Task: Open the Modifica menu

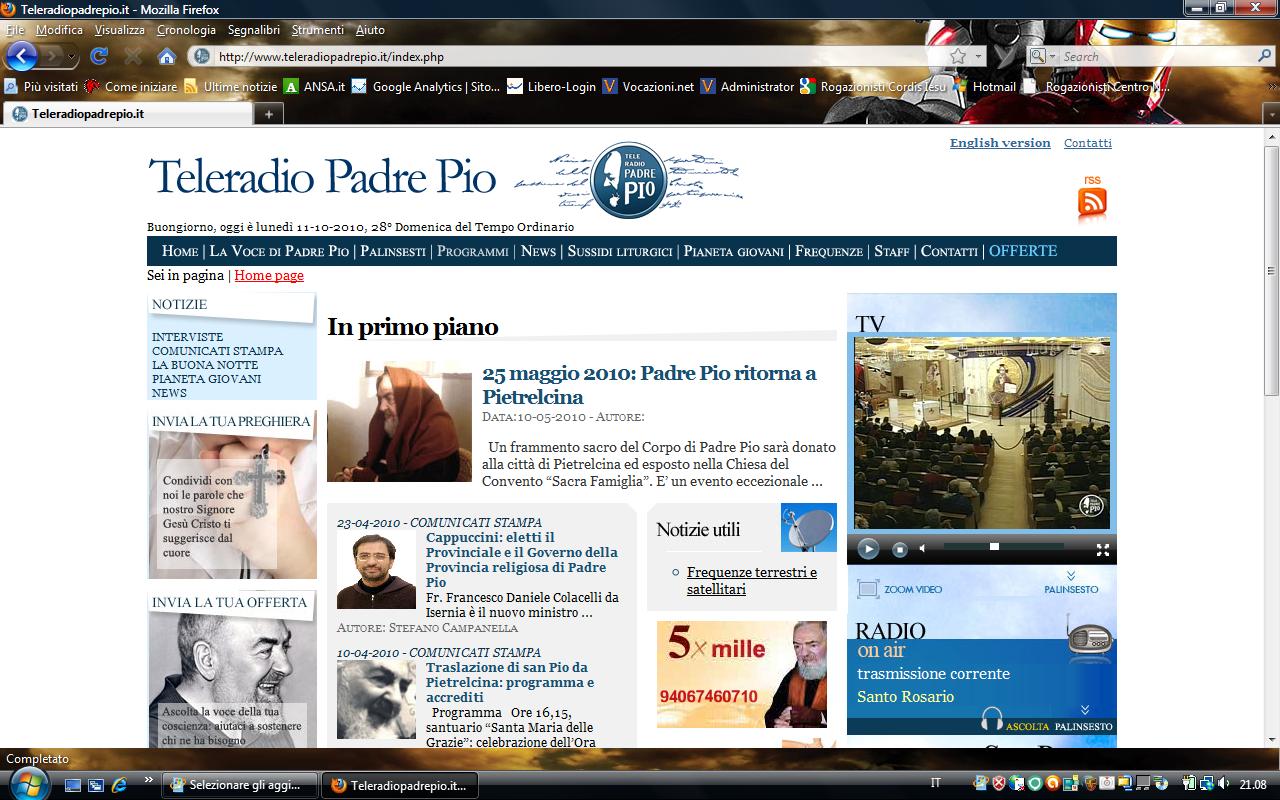Action: tap(59, 30)
